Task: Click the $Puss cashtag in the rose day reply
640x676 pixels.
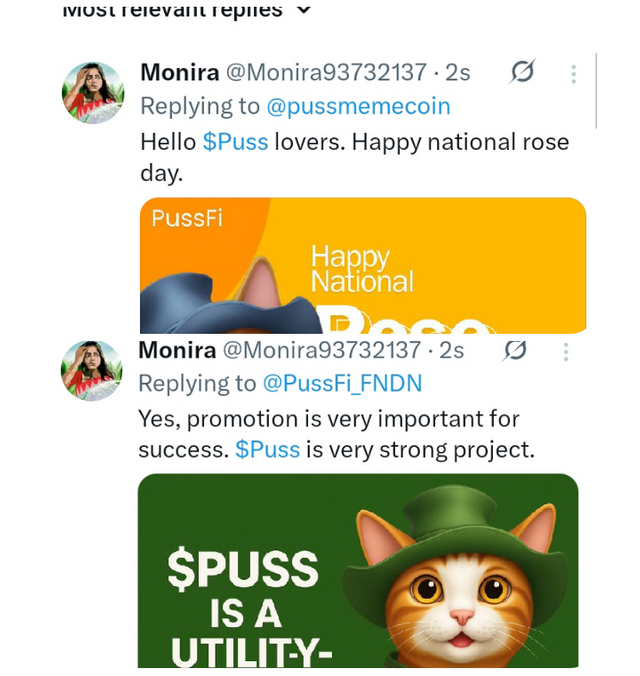Action: [235, 141]
